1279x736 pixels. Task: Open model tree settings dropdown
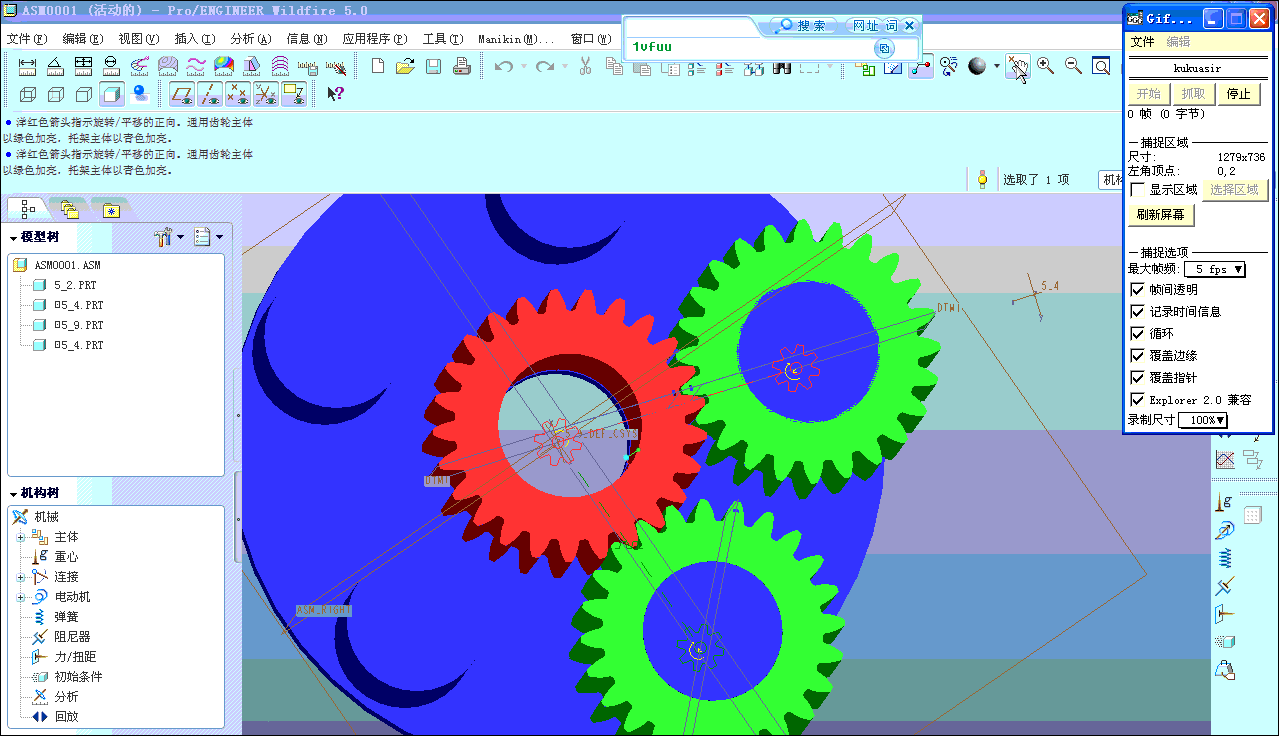pyautogui.click(x=170, y=237)
